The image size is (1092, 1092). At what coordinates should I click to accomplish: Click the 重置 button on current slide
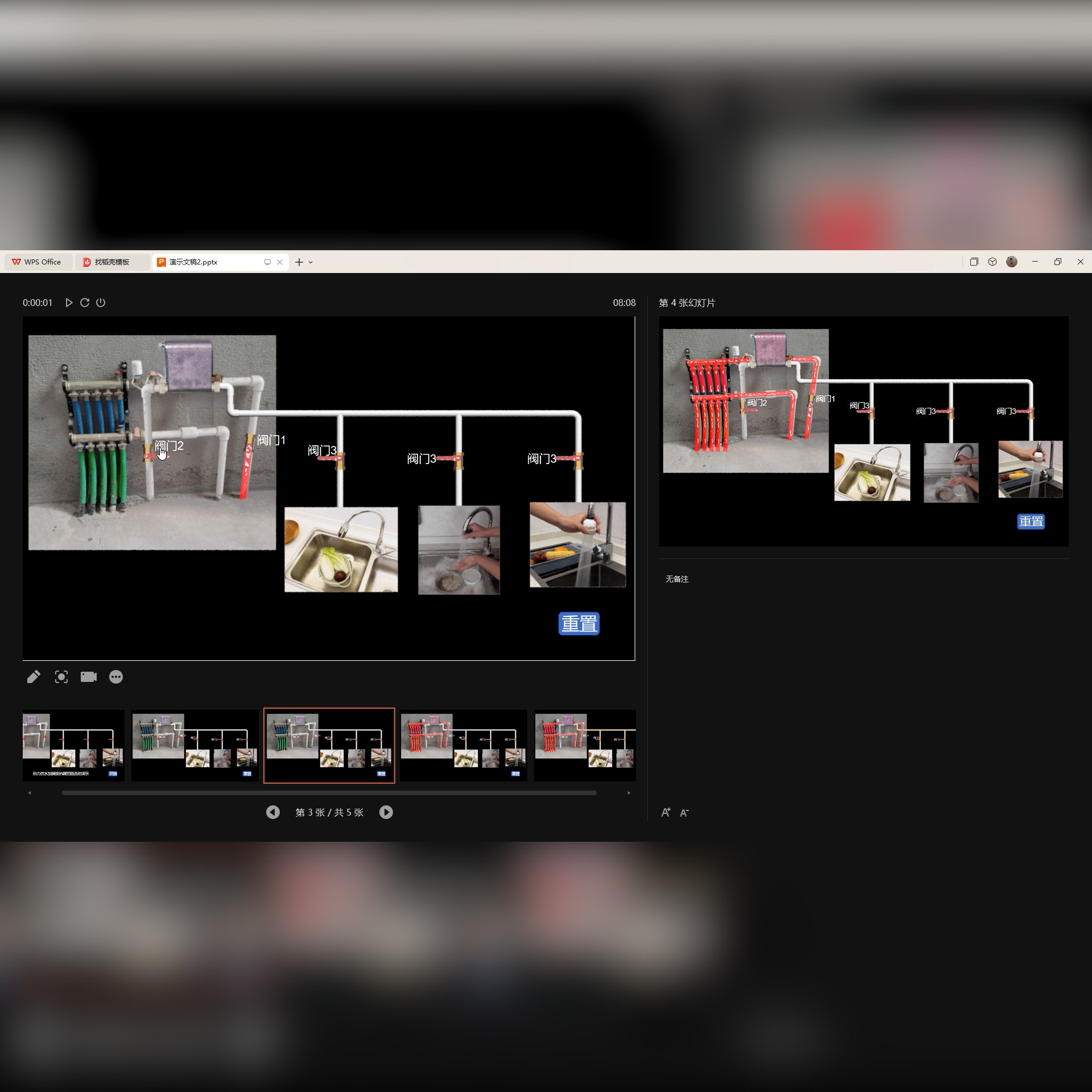pos(579,623)
